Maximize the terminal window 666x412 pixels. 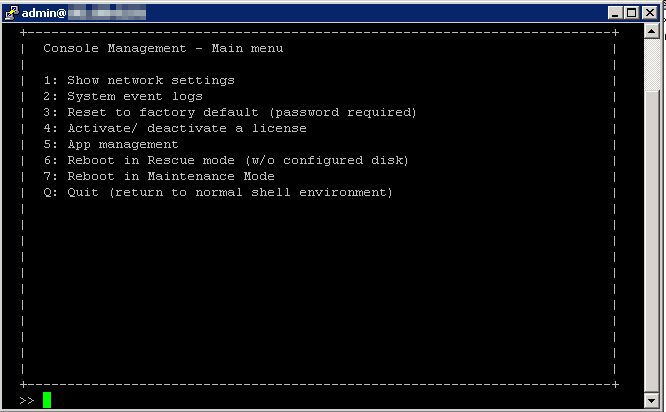pos(632,13)
